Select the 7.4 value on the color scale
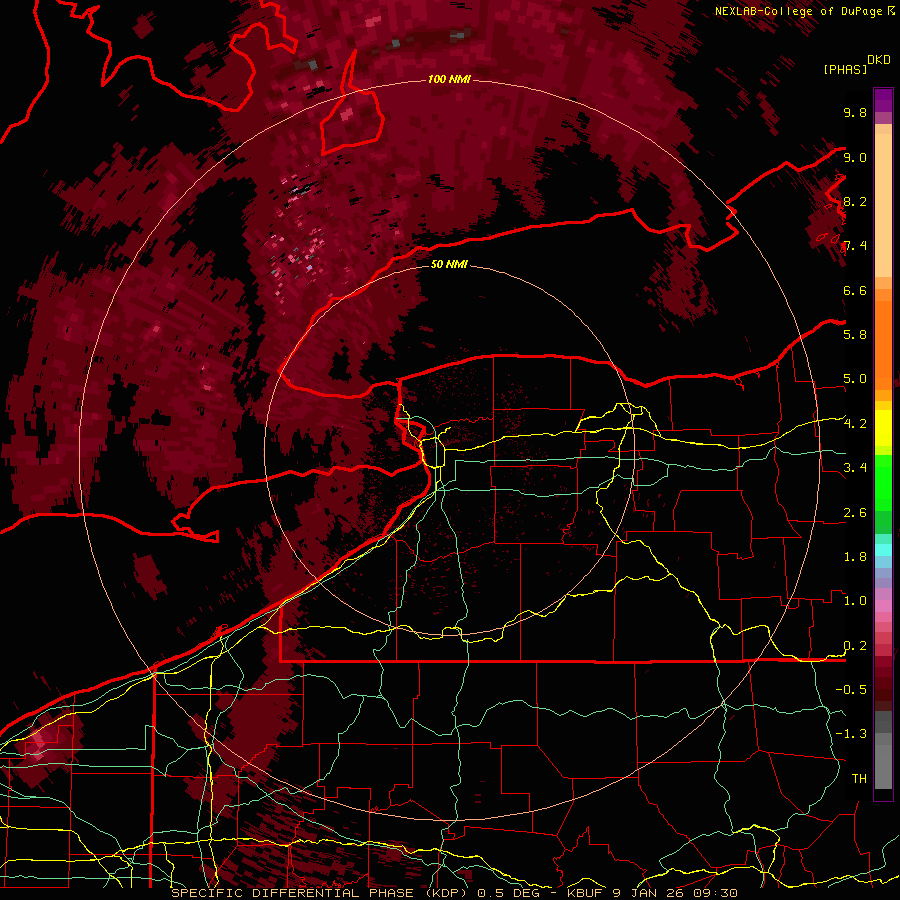The width and height of the screenshot is (900, 900). pyautogui.click(x=855, y=246)
